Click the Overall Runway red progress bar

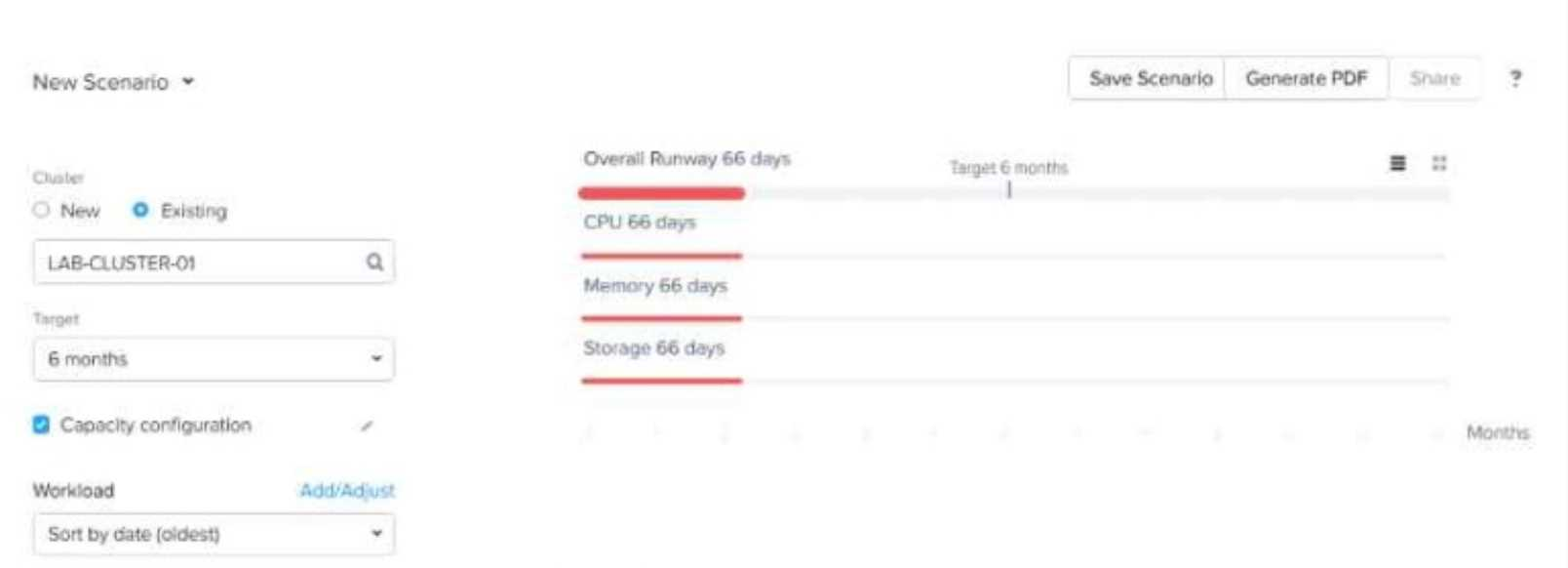pos(662,193)
